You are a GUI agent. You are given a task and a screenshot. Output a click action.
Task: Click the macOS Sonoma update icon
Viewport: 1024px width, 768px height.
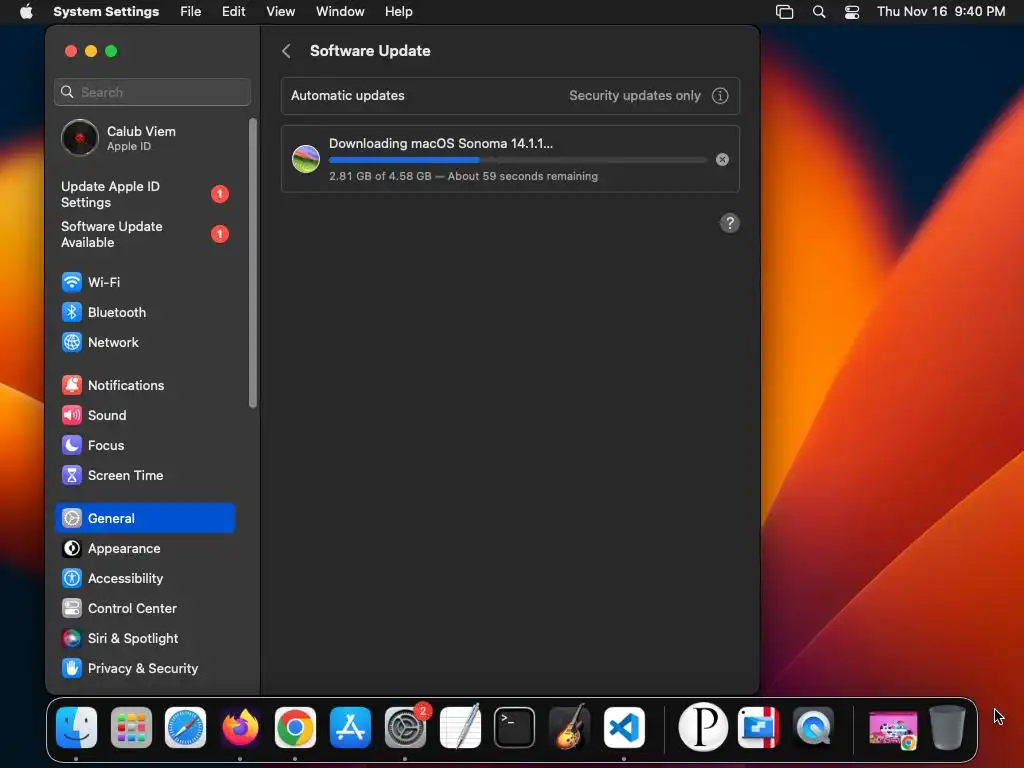tap(306, 159)
